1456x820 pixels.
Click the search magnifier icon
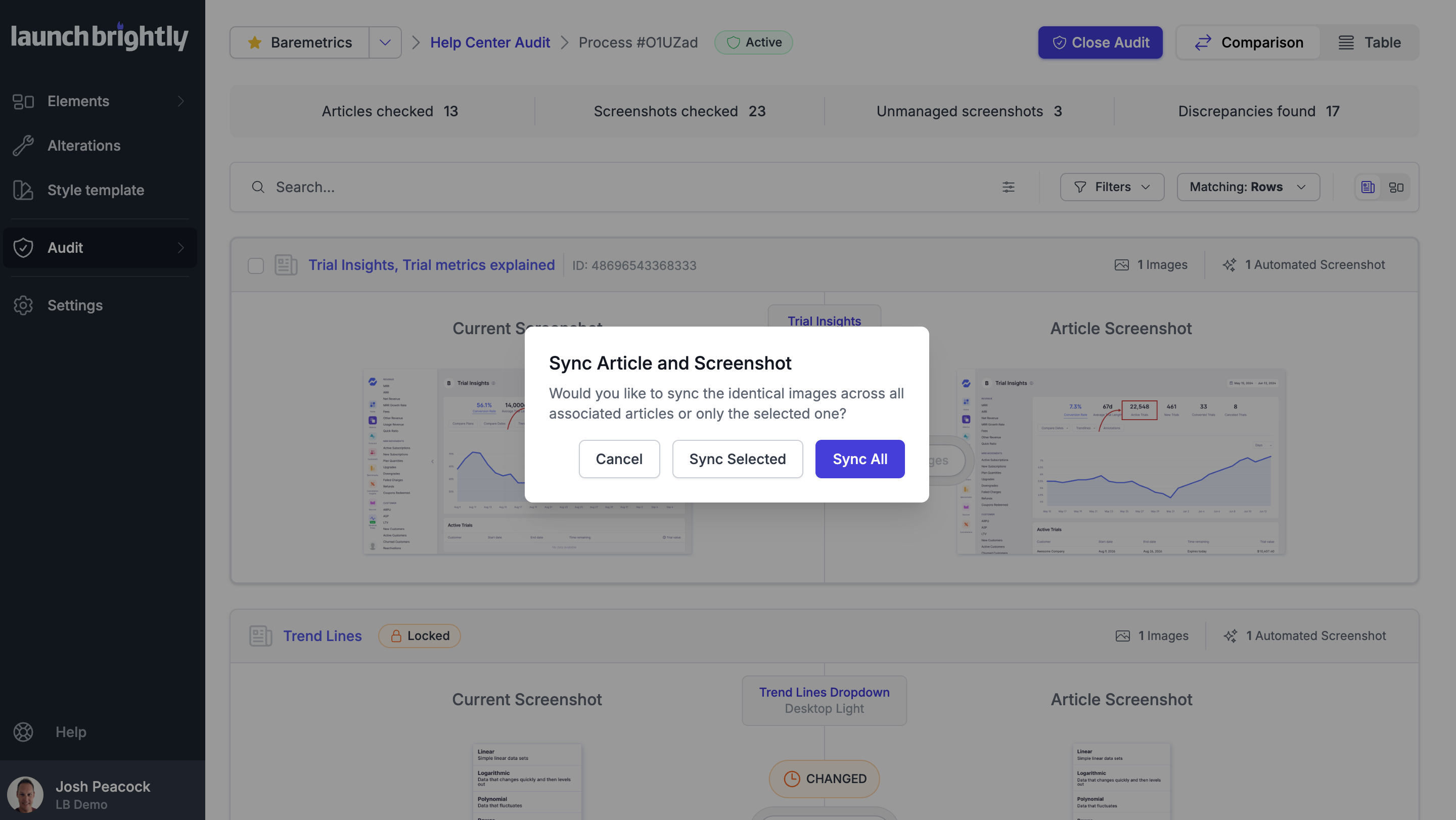[258, 187]
